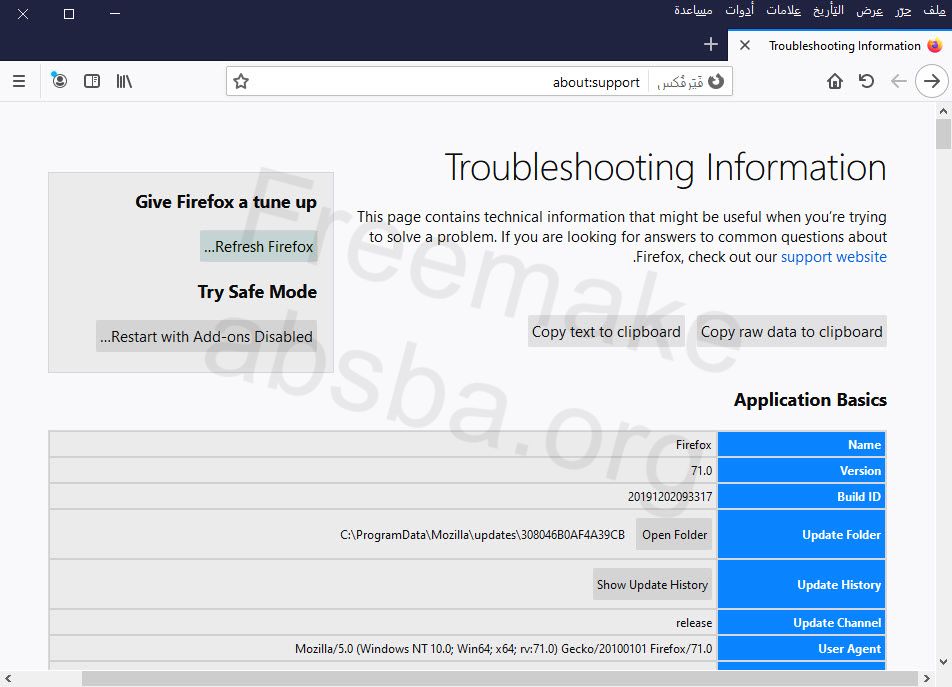Open the Firefox account icon
Screen dimensions: 952x687
[59, 80]
